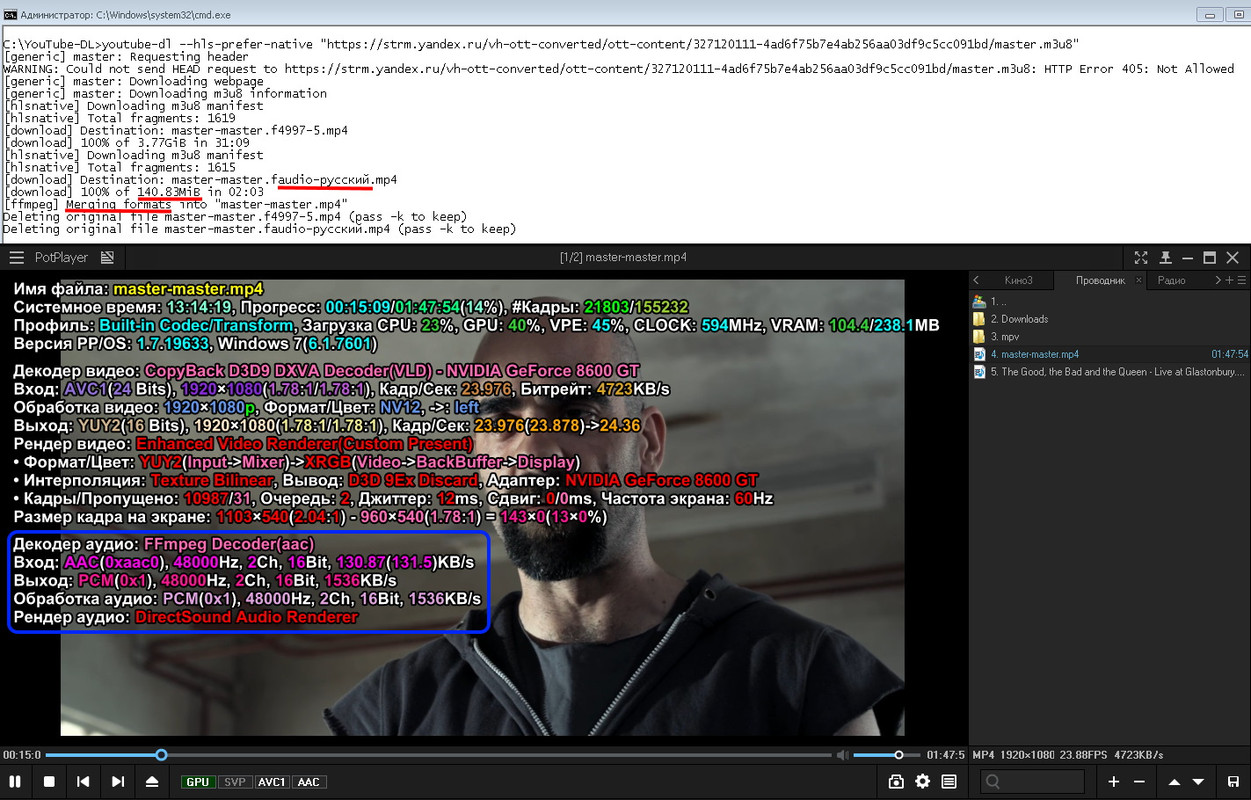
Task: Select the Проводник playlist tab
Action: (1100, 280)
